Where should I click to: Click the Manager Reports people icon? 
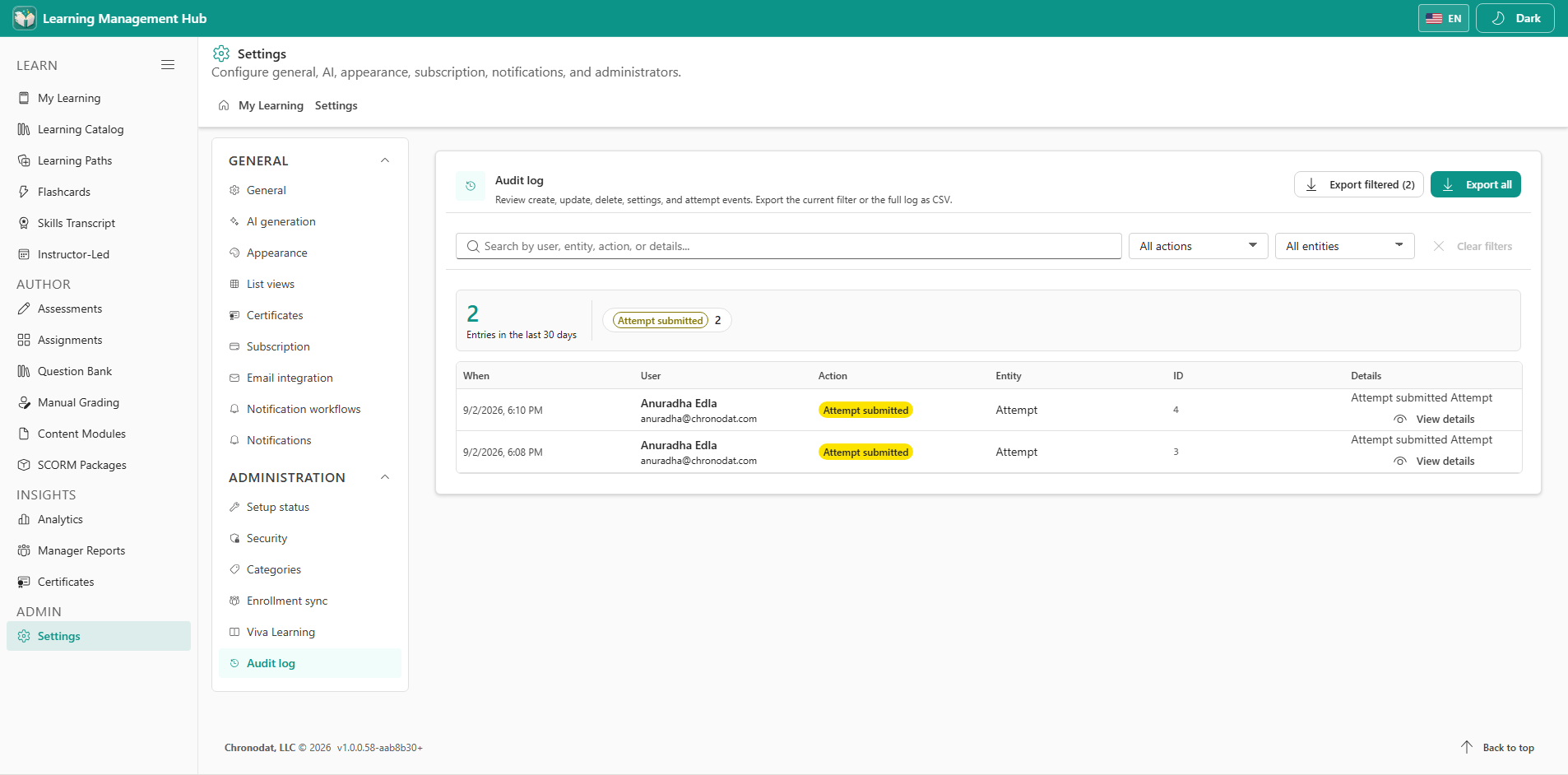[x=24, y=550]
